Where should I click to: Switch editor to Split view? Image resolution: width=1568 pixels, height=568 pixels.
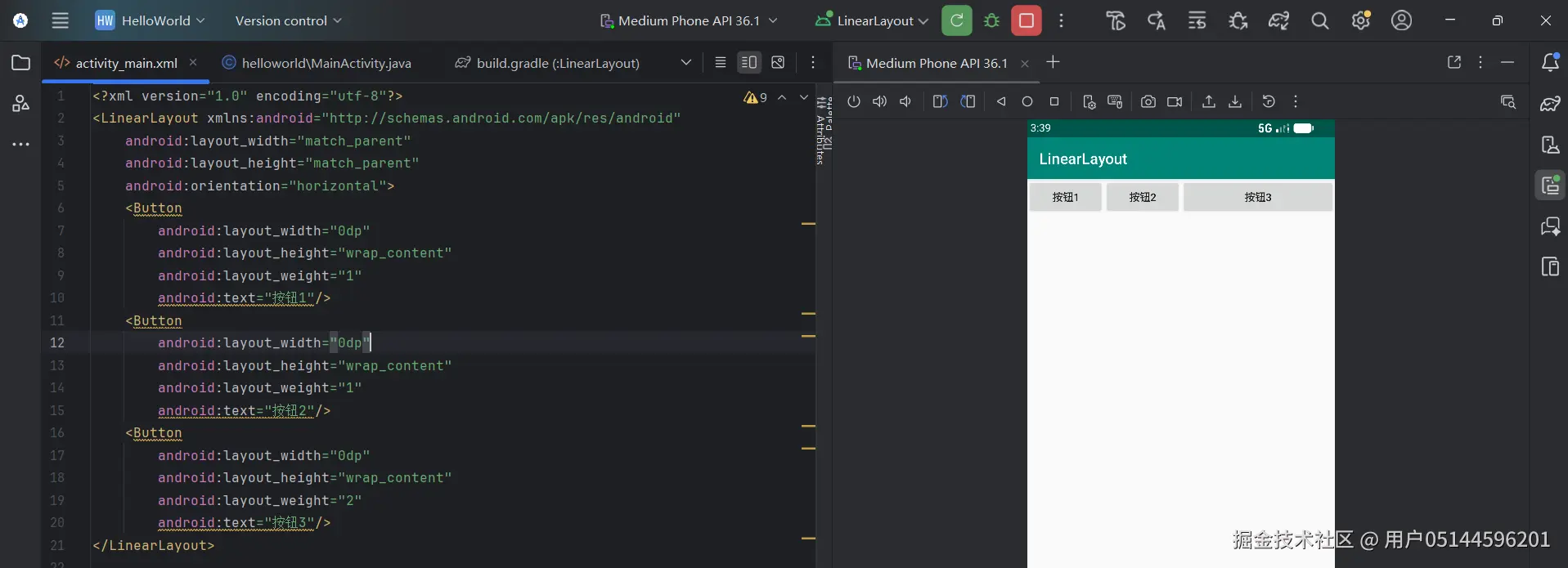tap(749, 62)
